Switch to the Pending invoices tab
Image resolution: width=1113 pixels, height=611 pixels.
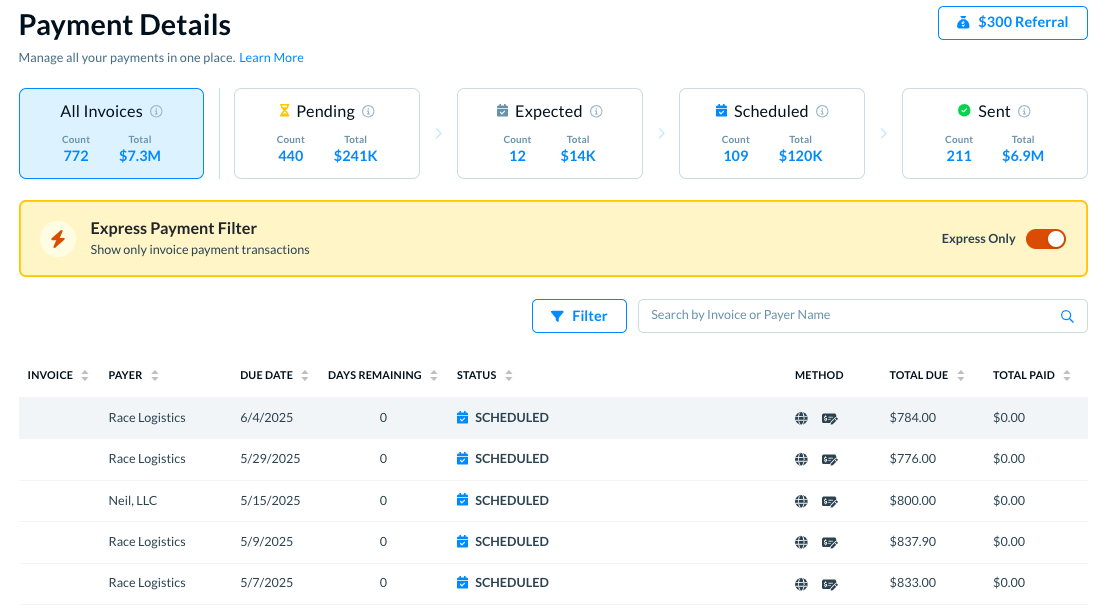tap(327, 133)
